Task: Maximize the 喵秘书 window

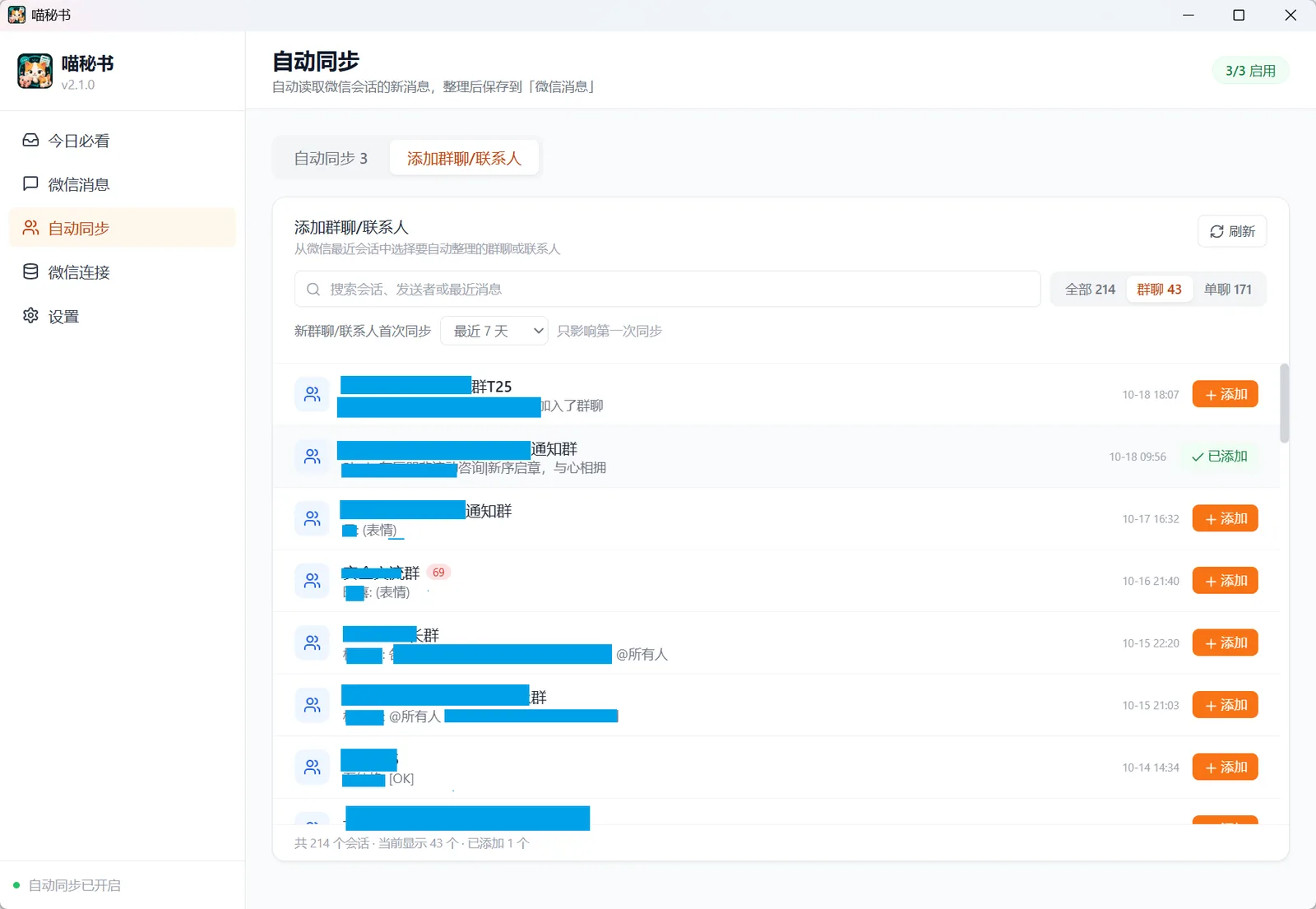Action: [1239, 15]
